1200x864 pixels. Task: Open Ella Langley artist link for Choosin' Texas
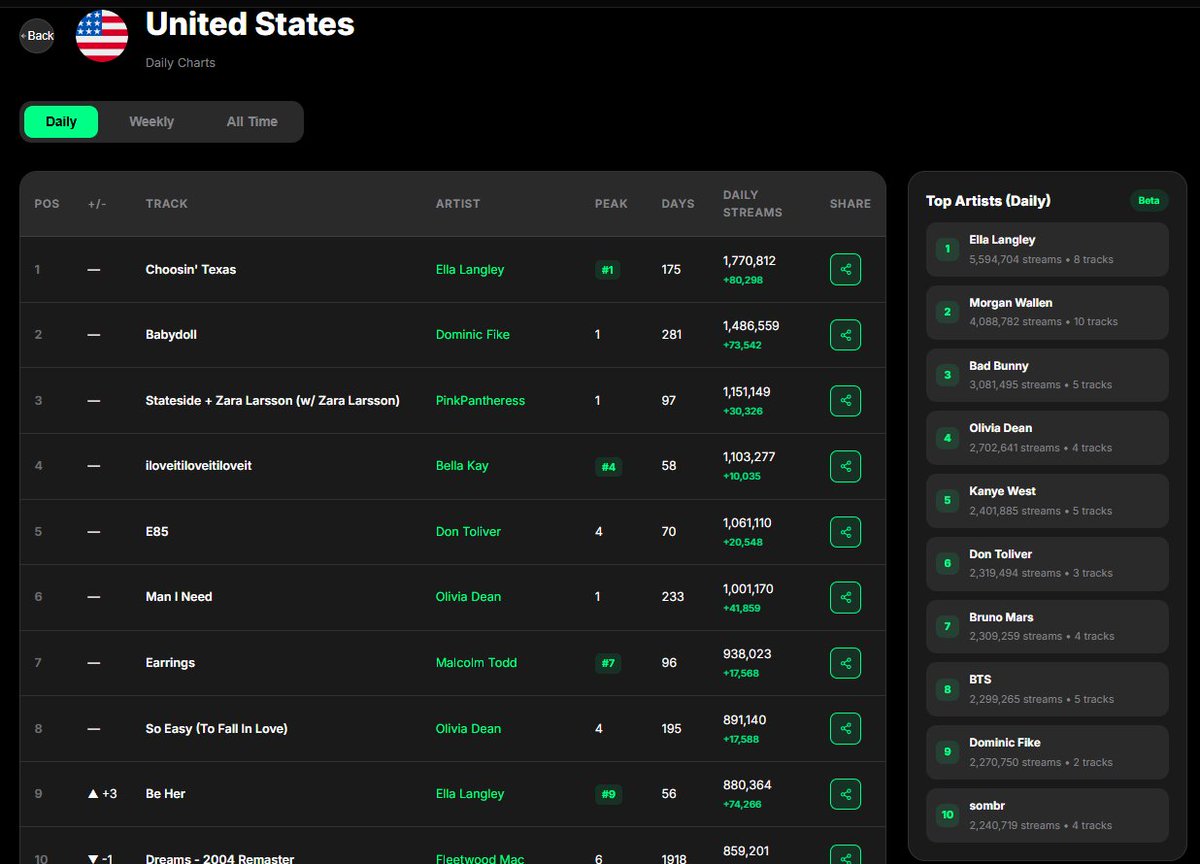[470, 269]
